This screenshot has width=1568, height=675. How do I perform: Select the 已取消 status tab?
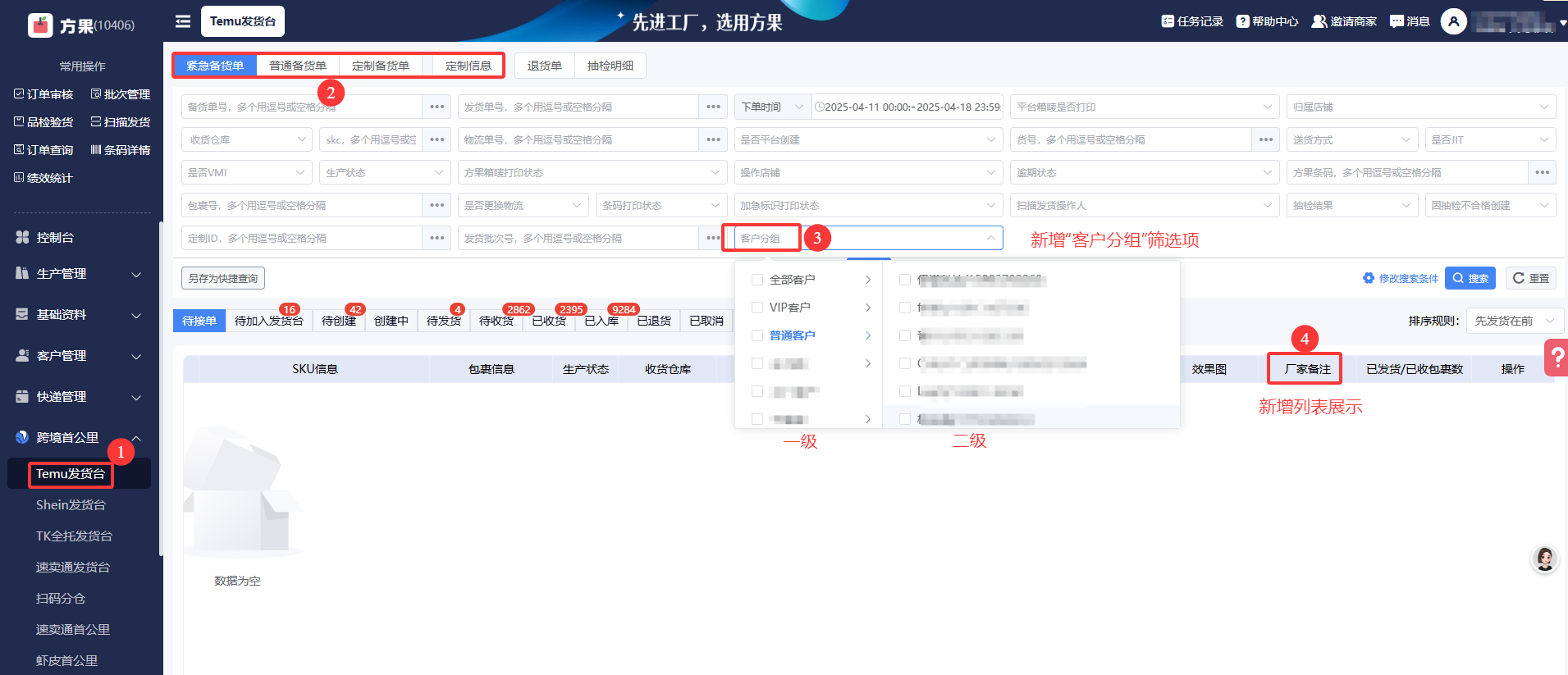pos(706,321)
